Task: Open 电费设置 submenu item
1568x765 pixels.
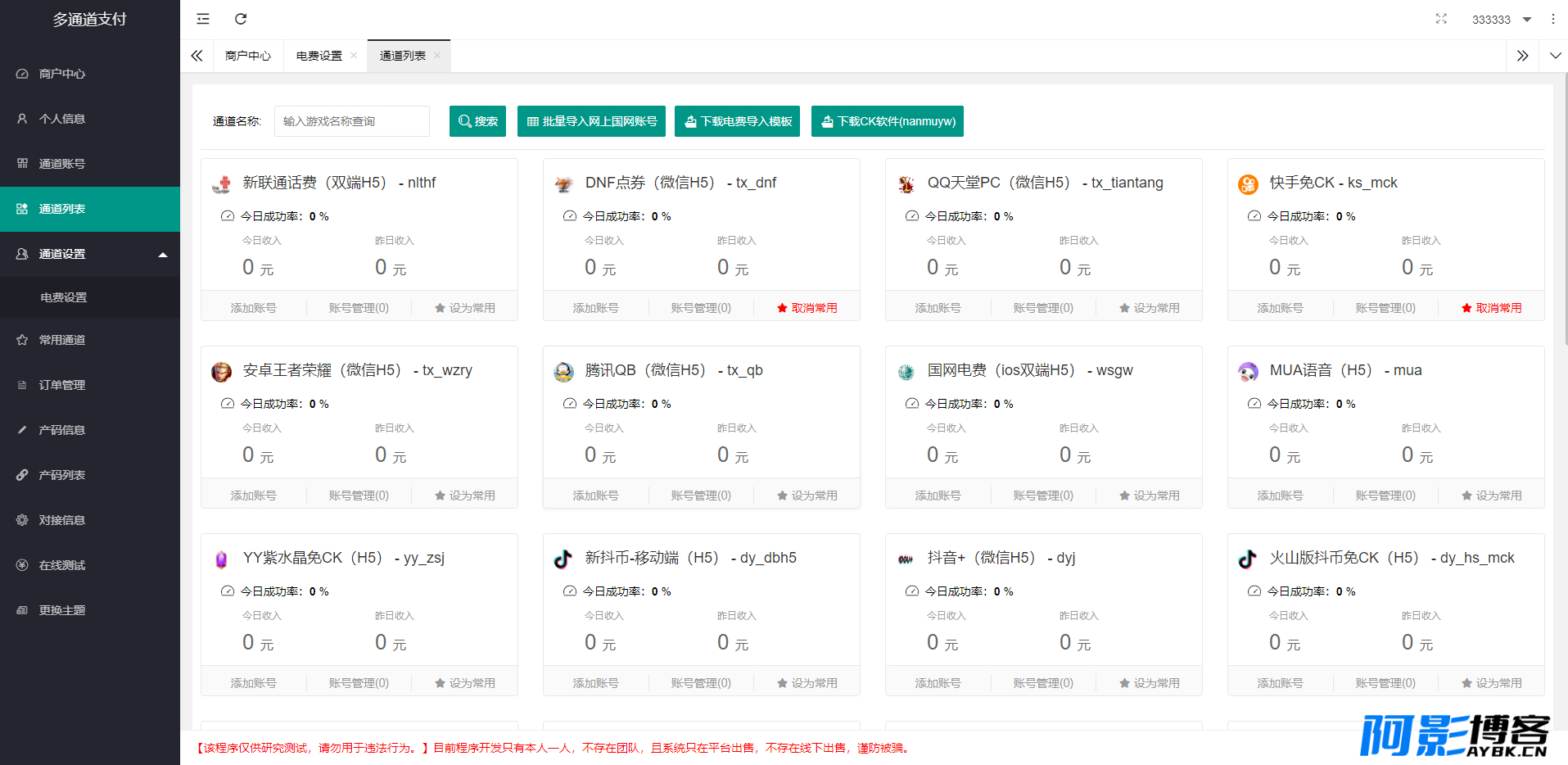Action: (90, 297)
